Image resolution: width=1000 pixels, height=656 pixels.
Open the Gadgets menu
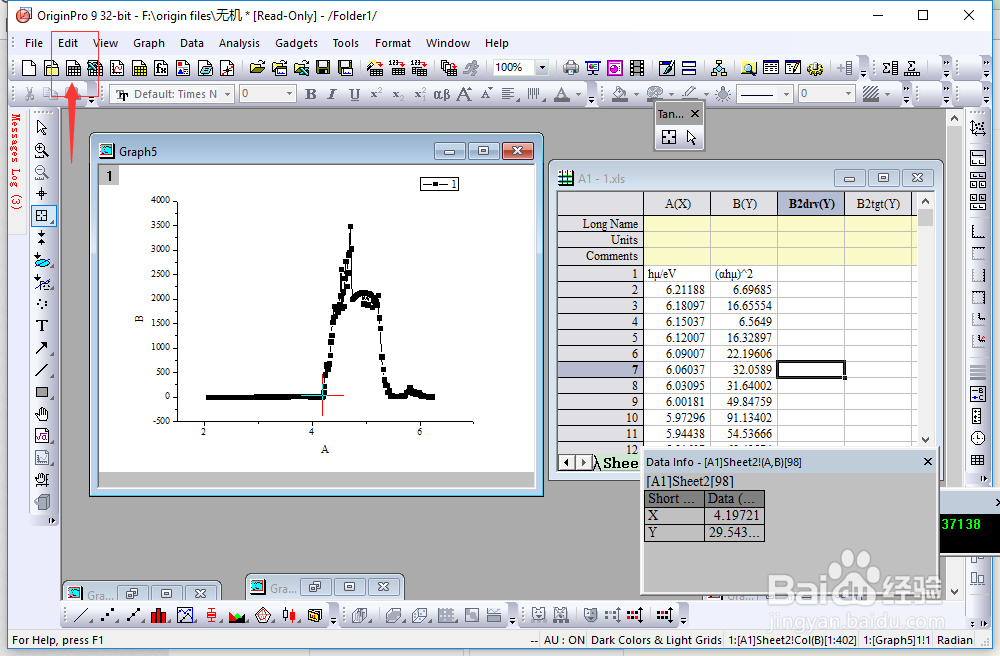297,43
